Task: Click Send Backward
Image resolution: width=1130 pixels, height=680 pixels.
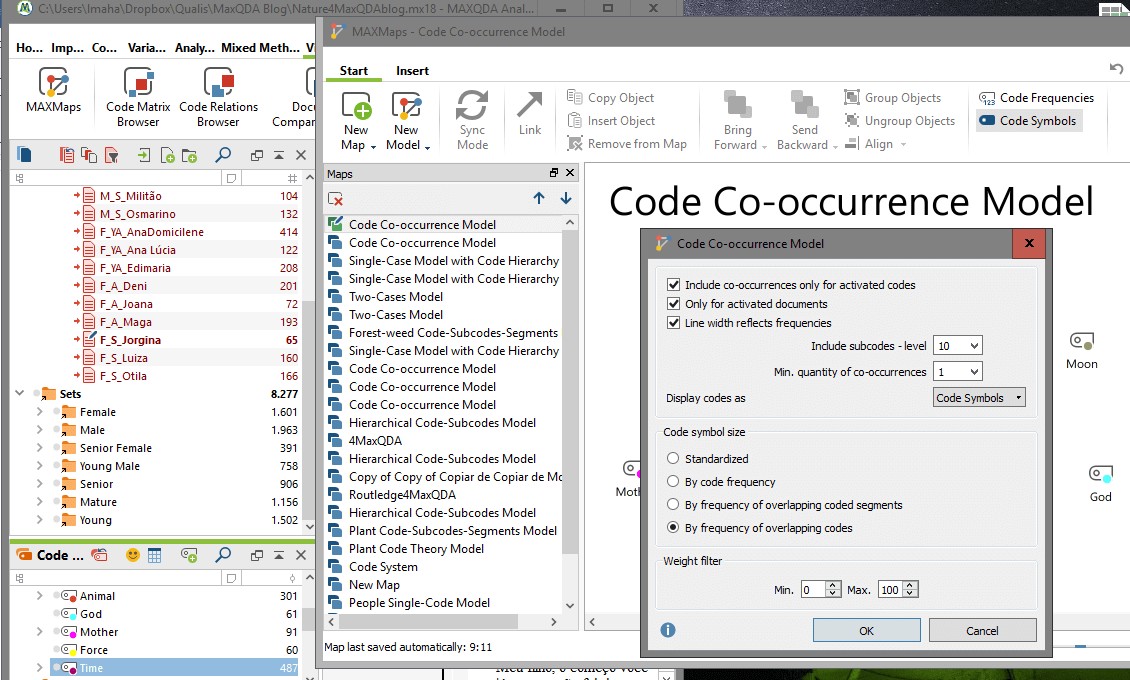Action: [806, 121]
